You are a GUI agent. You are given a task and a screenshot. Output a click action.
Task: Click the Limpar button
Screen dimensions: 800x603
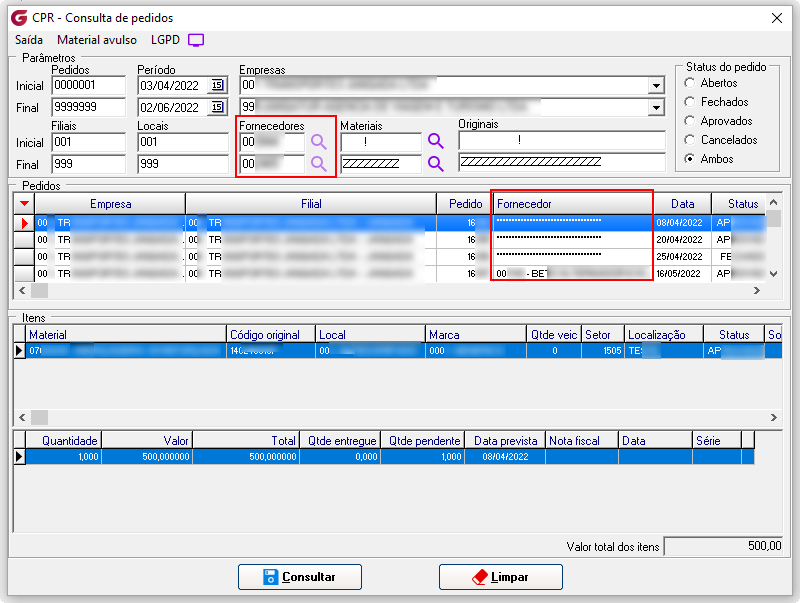pyautogui.click(x=501, y=577)
